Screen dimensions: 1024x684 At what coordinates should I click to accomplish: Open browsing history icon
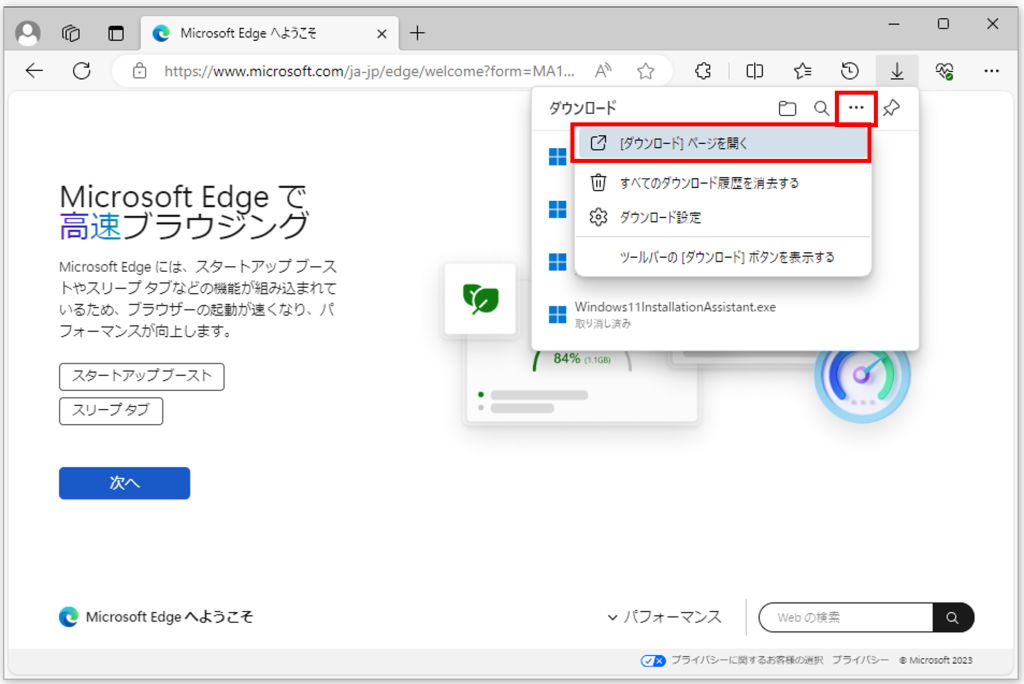(x=850, y=71)
